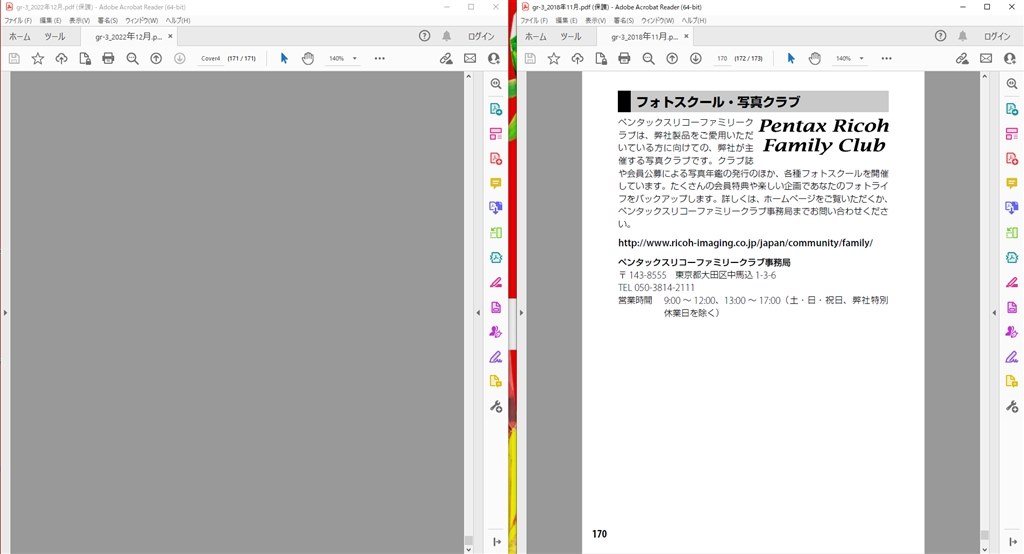Collapse tools pane arrow in right window
Viewport: 1024px width, 554px height.
tap(994, 313)
